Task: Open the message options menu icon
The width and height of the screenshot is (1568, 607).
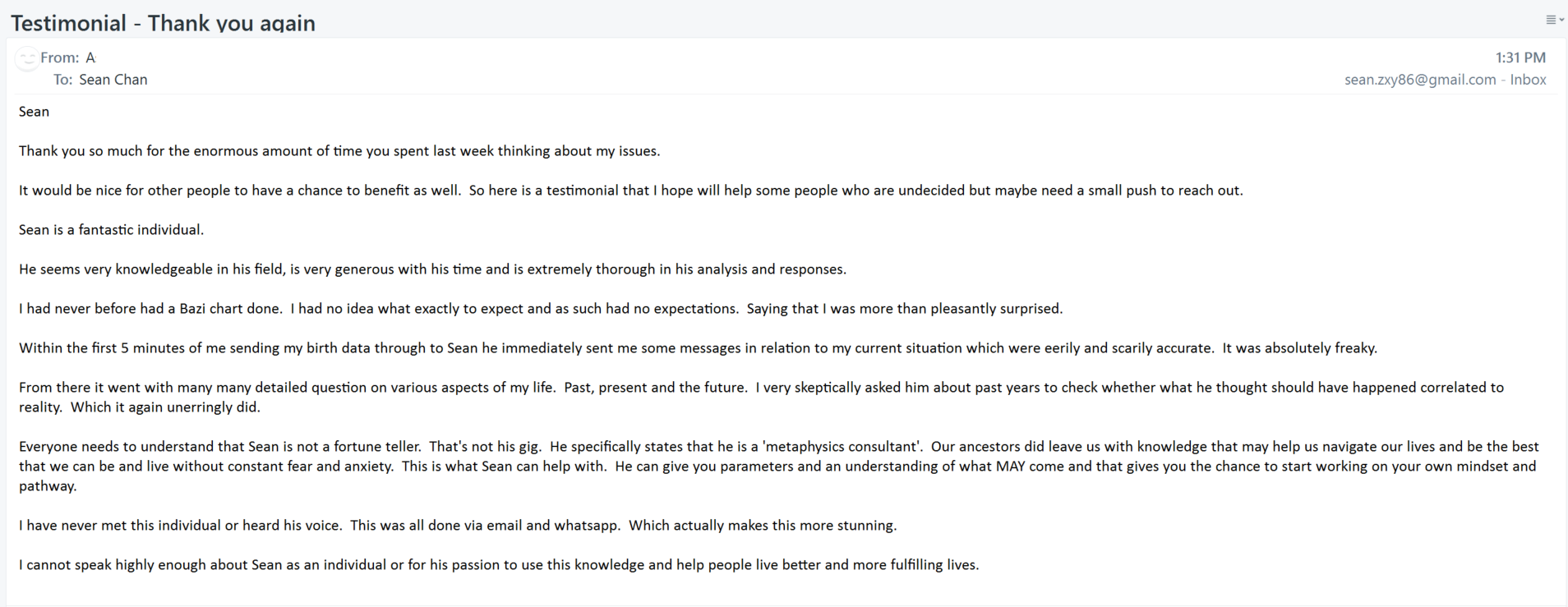Action: coord(1551,20)
